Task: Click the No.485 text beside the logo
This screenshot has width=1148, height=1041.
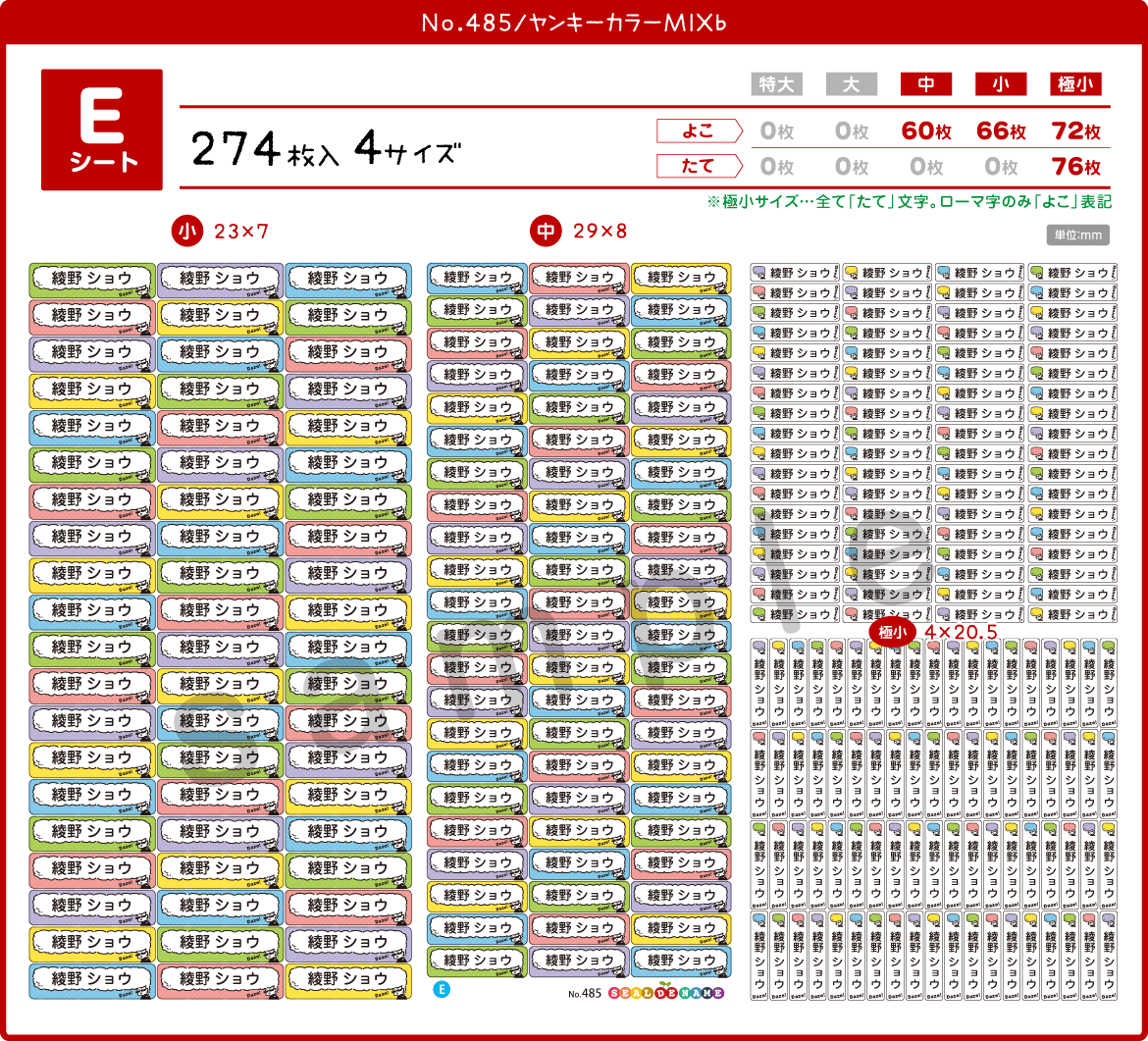Action: (584, 994)
